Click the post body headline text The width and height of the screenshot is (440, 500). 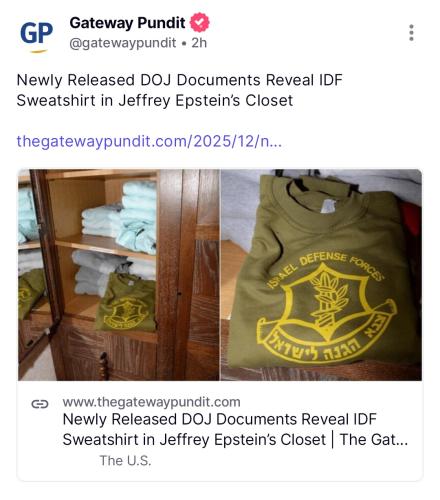point(179,90)
